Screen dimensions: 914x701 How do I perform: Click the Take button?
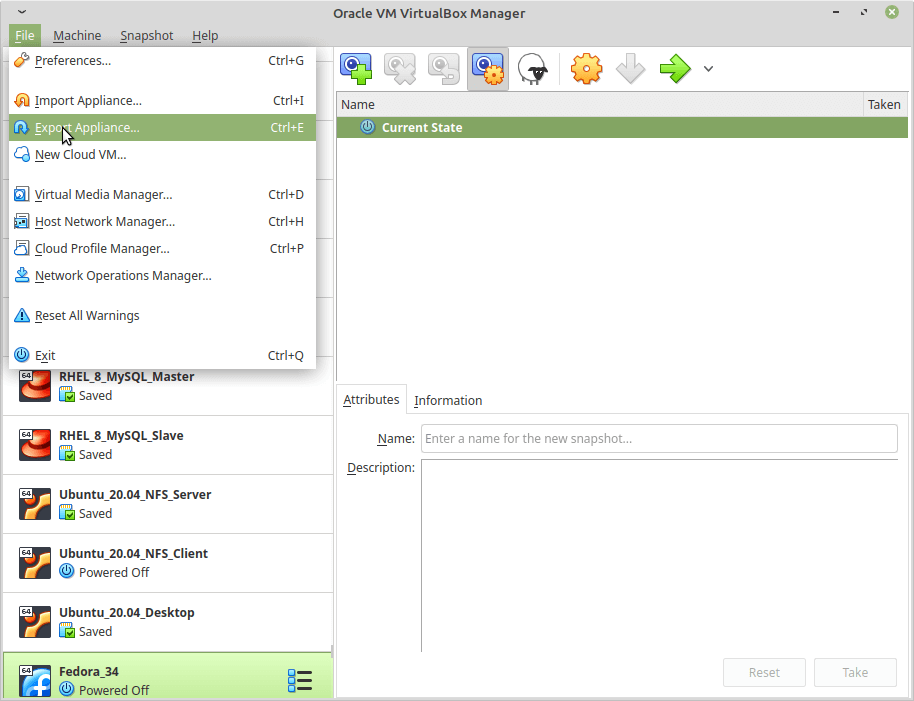click(855, 672)
